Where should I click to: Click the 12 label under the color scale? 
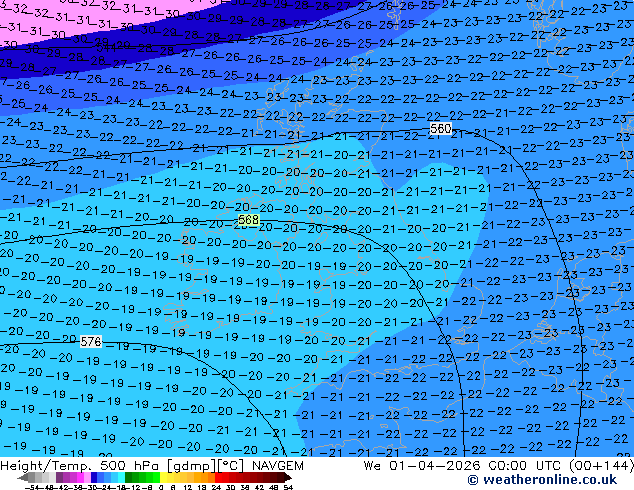pos(188,488)
